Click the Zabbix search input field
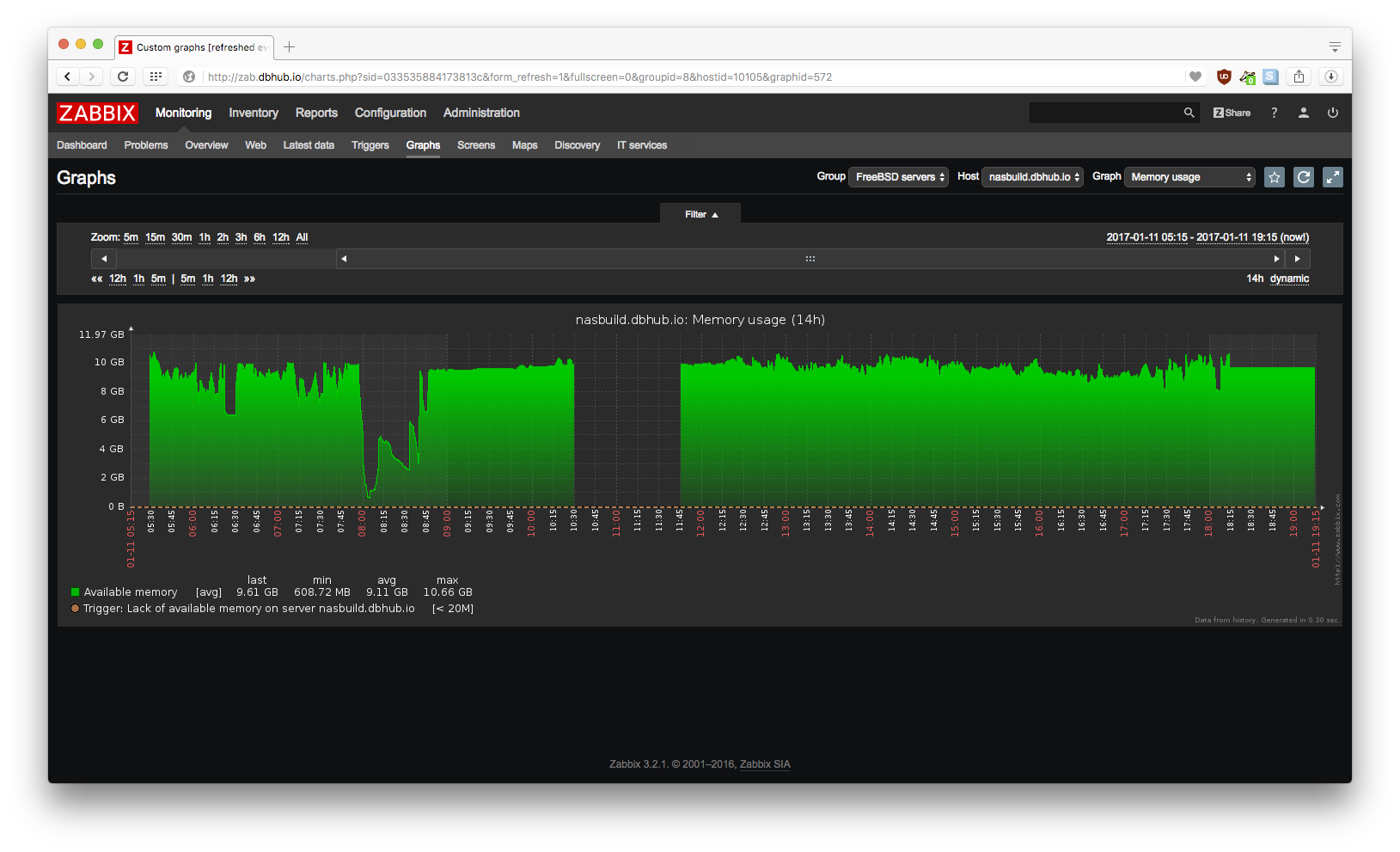 (x=1104, y=113)
